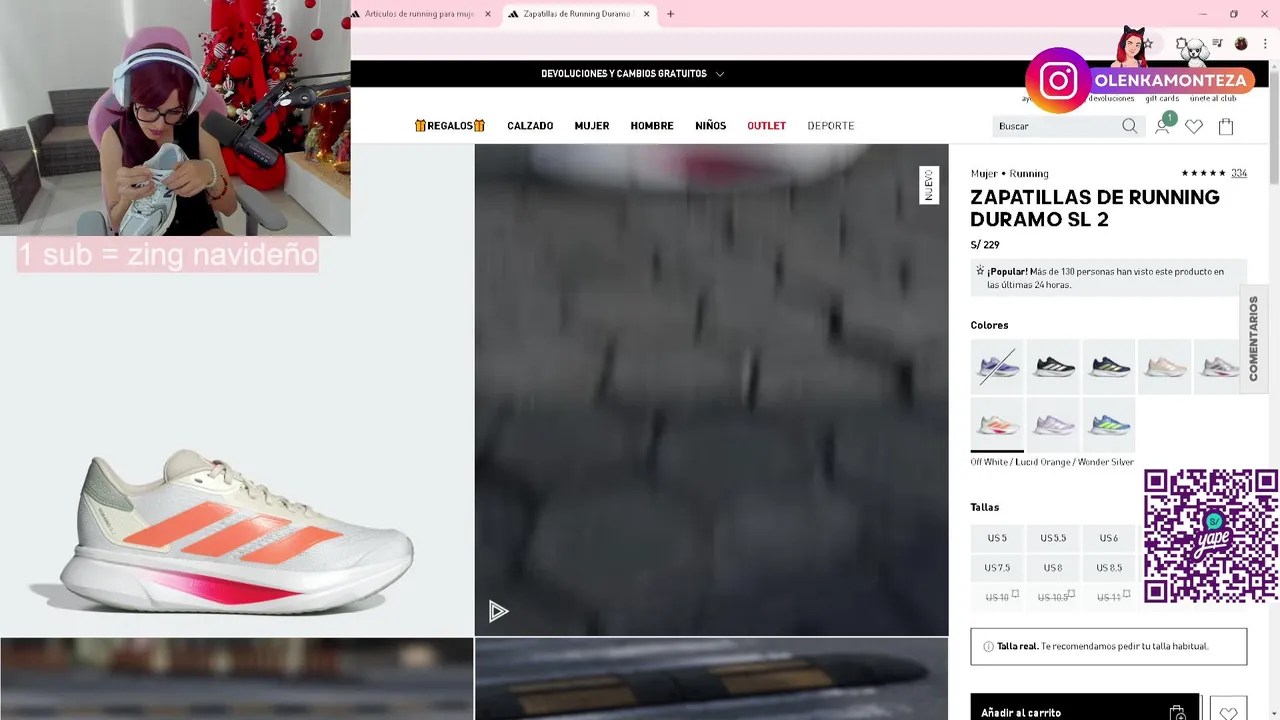Click the info icon beside Talla real
Viewport: 1280px width, 720px height.
(988, 647)
